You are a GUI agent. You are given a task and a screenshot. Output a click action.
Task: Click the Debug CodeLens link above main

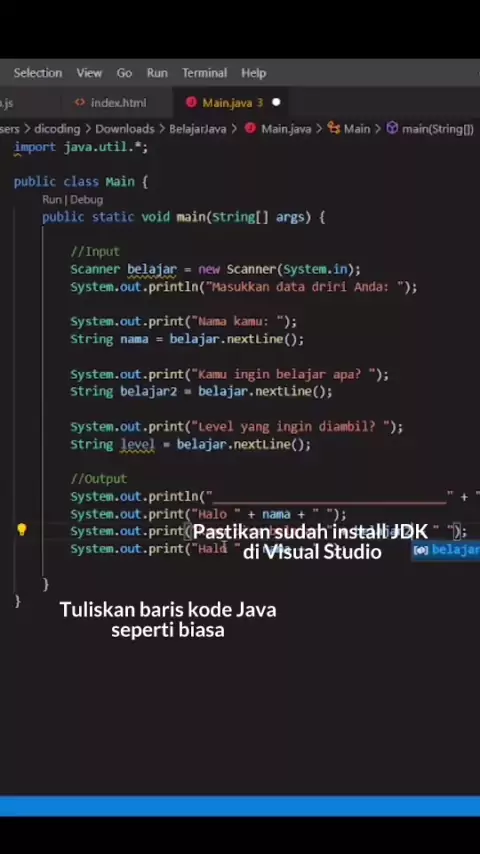[86, 199]
